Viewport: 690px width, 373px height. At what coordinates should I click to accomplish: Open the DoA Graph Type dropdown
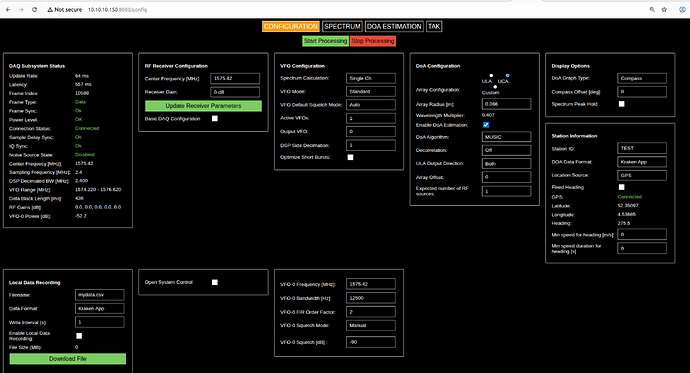pos(642,78)
